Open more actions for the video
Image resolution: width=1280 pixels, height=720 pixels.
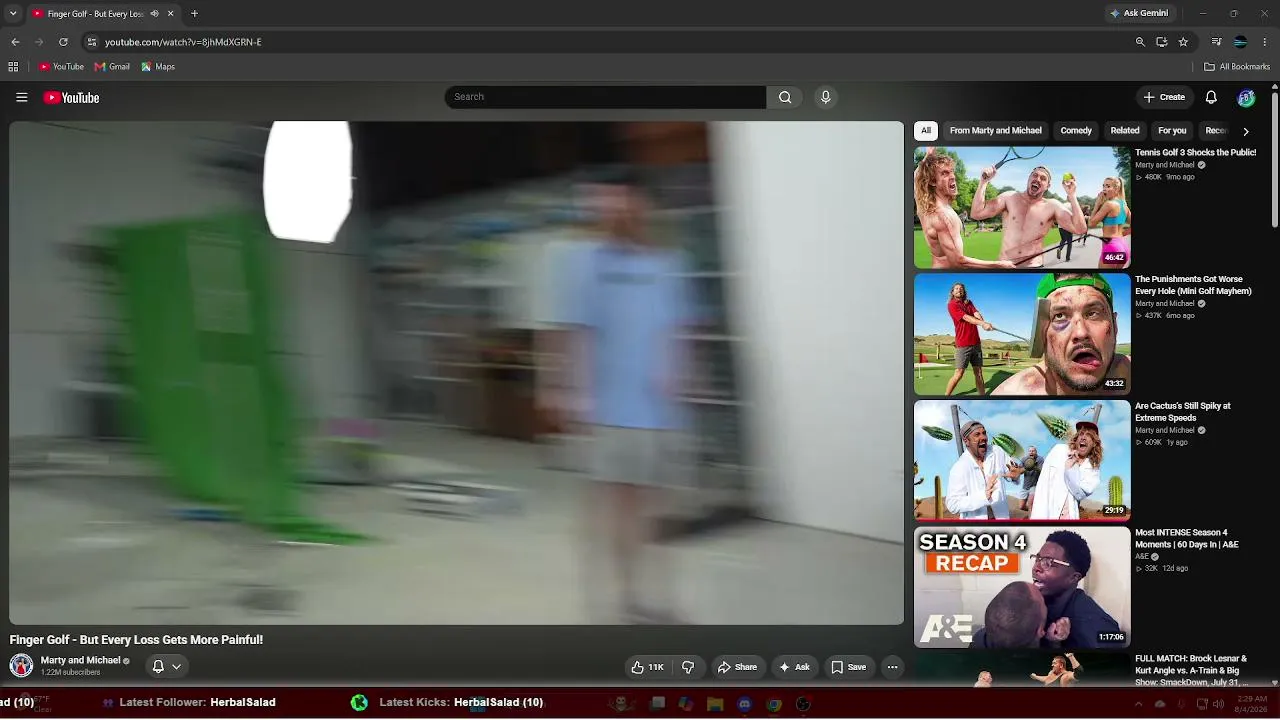click(892, 667)
